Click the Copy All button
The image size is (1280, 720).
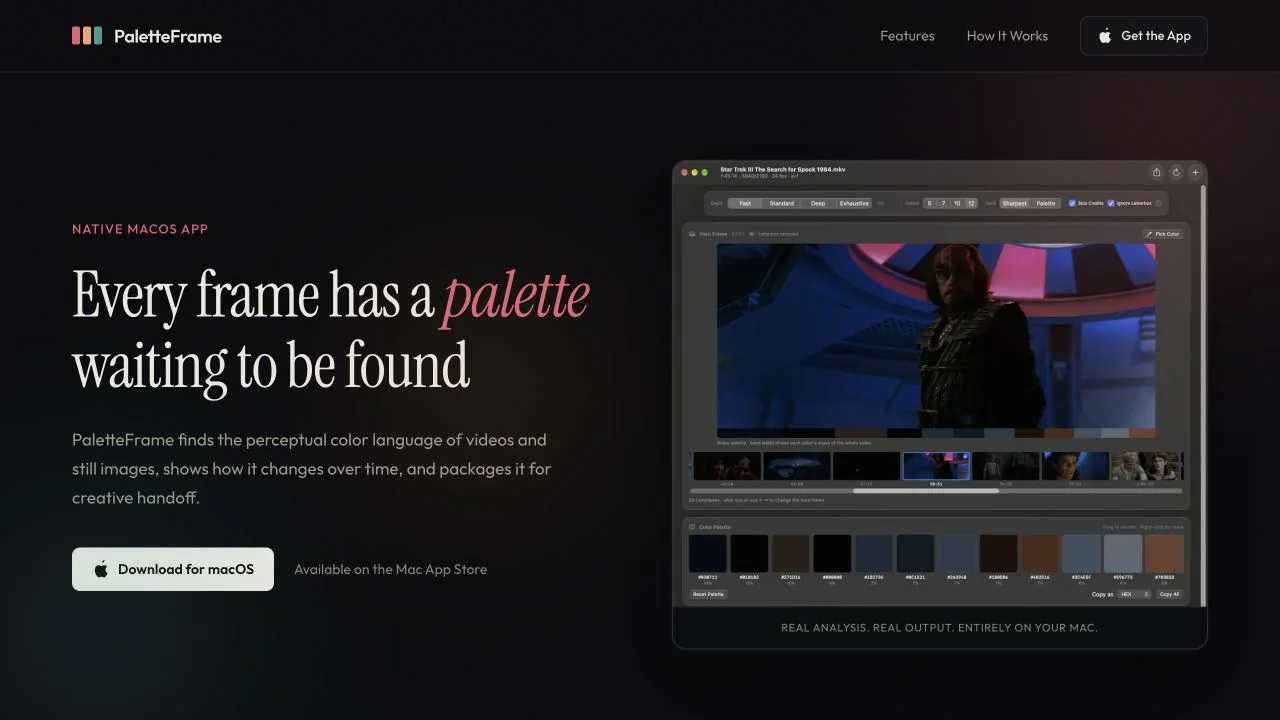click(1169, 594)
